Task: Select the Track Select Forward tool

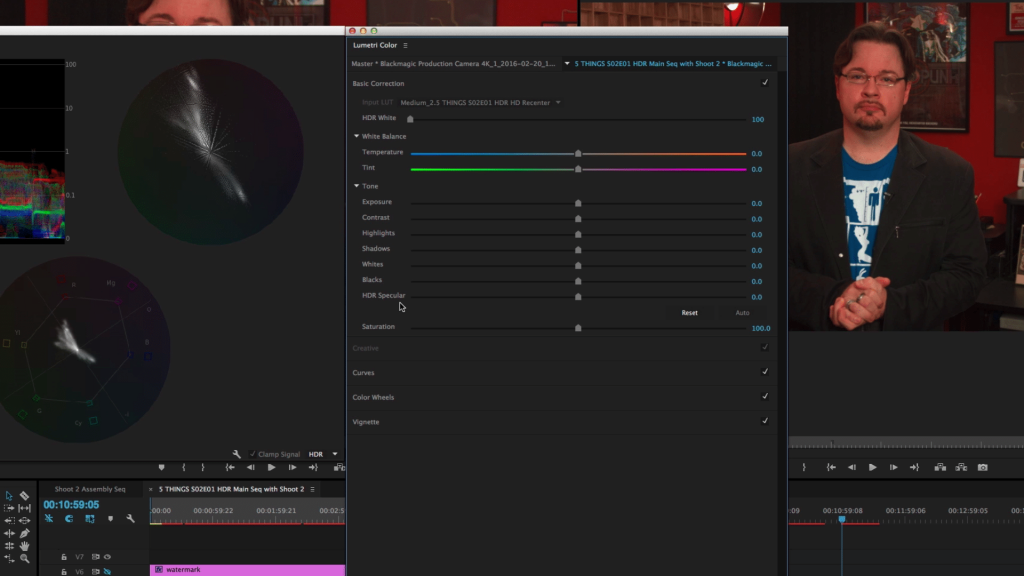Action: click(8, 508)
